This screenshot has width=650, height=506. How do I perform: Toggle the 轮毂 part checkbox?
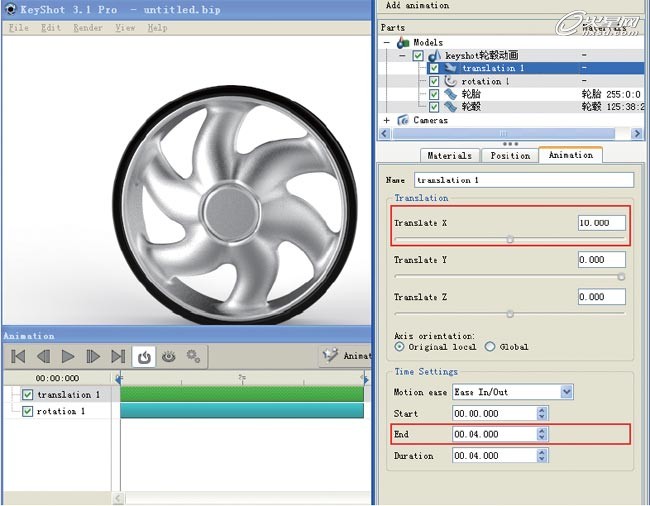pyautogui.click(x=434, y=107)
